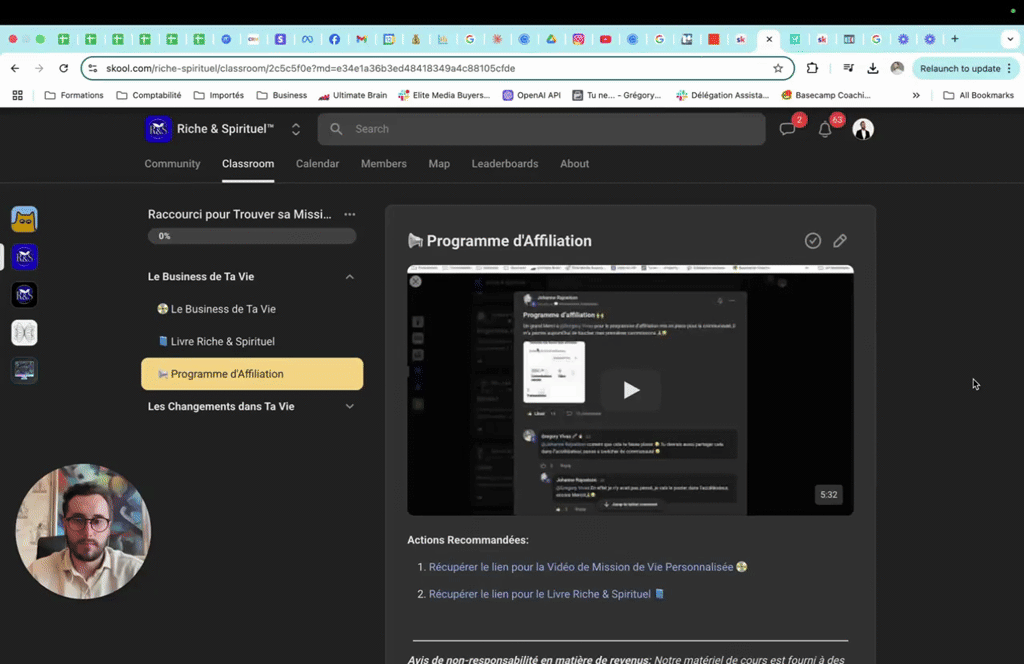Open chat messages icon with badge
Viewport: 1024px width, 664px height.
click(x=788, y=129)
